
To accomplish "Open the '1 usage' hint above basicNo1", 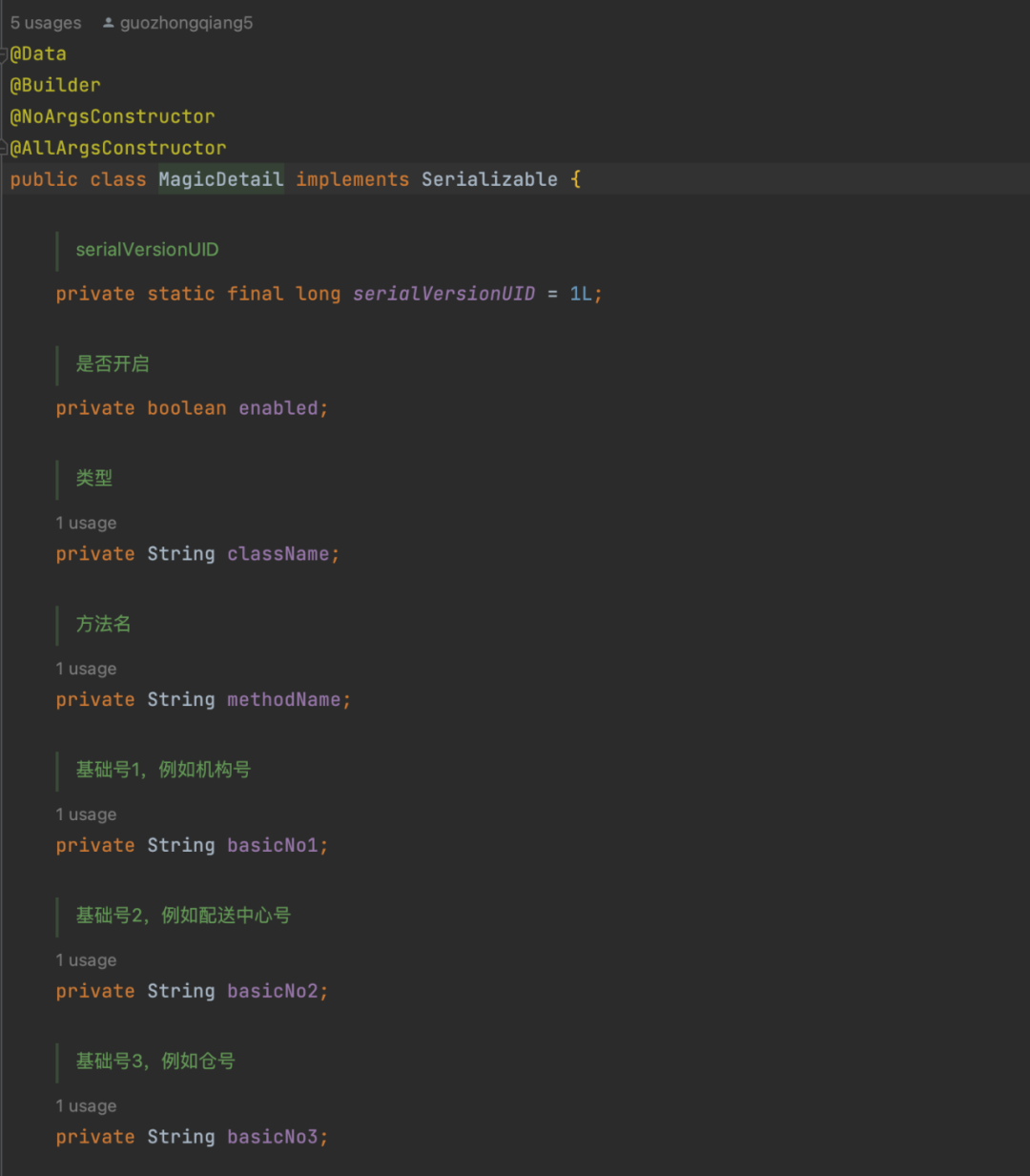I will point(86,815).
